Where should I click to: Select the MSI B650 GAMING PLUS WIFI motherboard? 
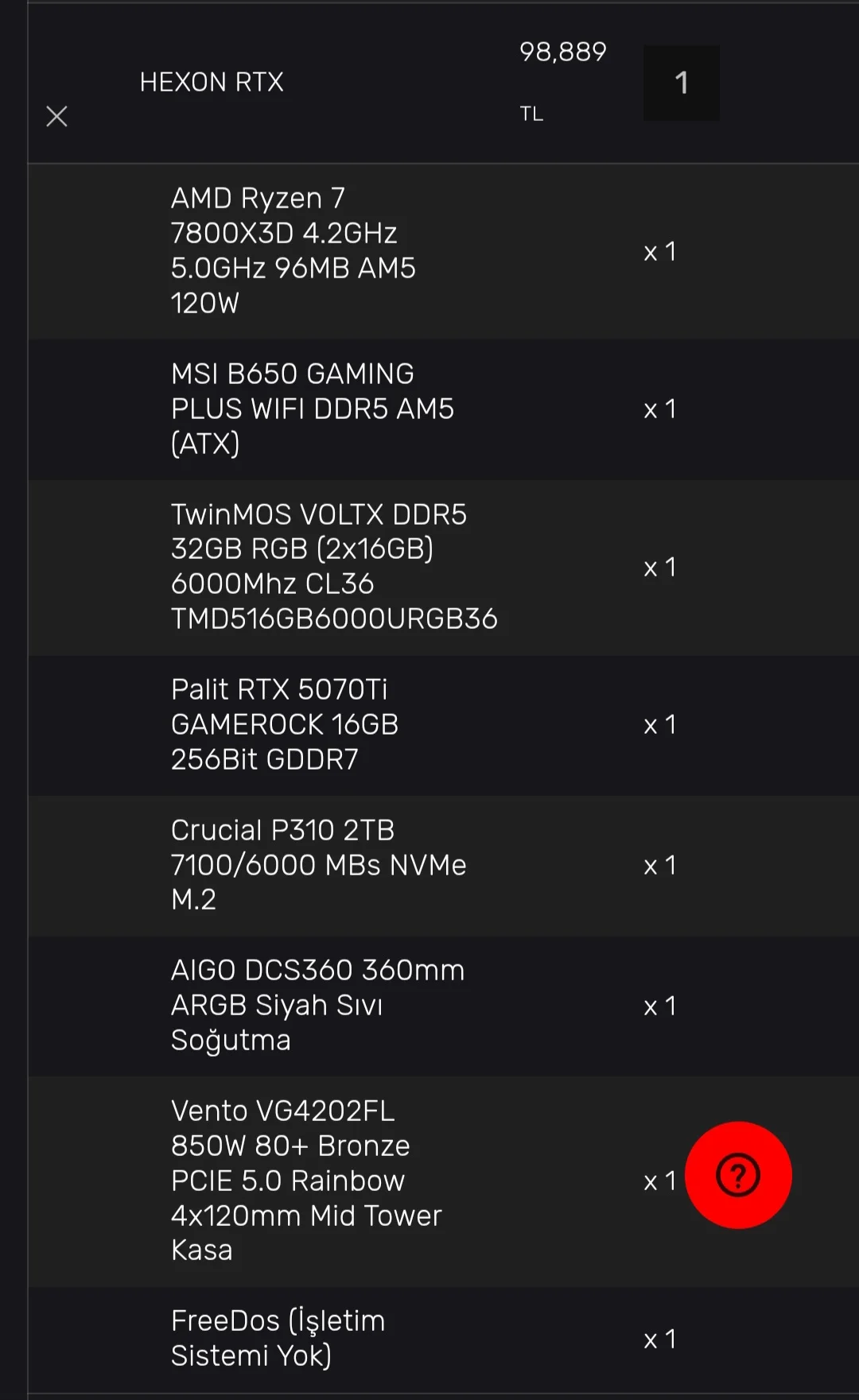[x=312, y=409]
